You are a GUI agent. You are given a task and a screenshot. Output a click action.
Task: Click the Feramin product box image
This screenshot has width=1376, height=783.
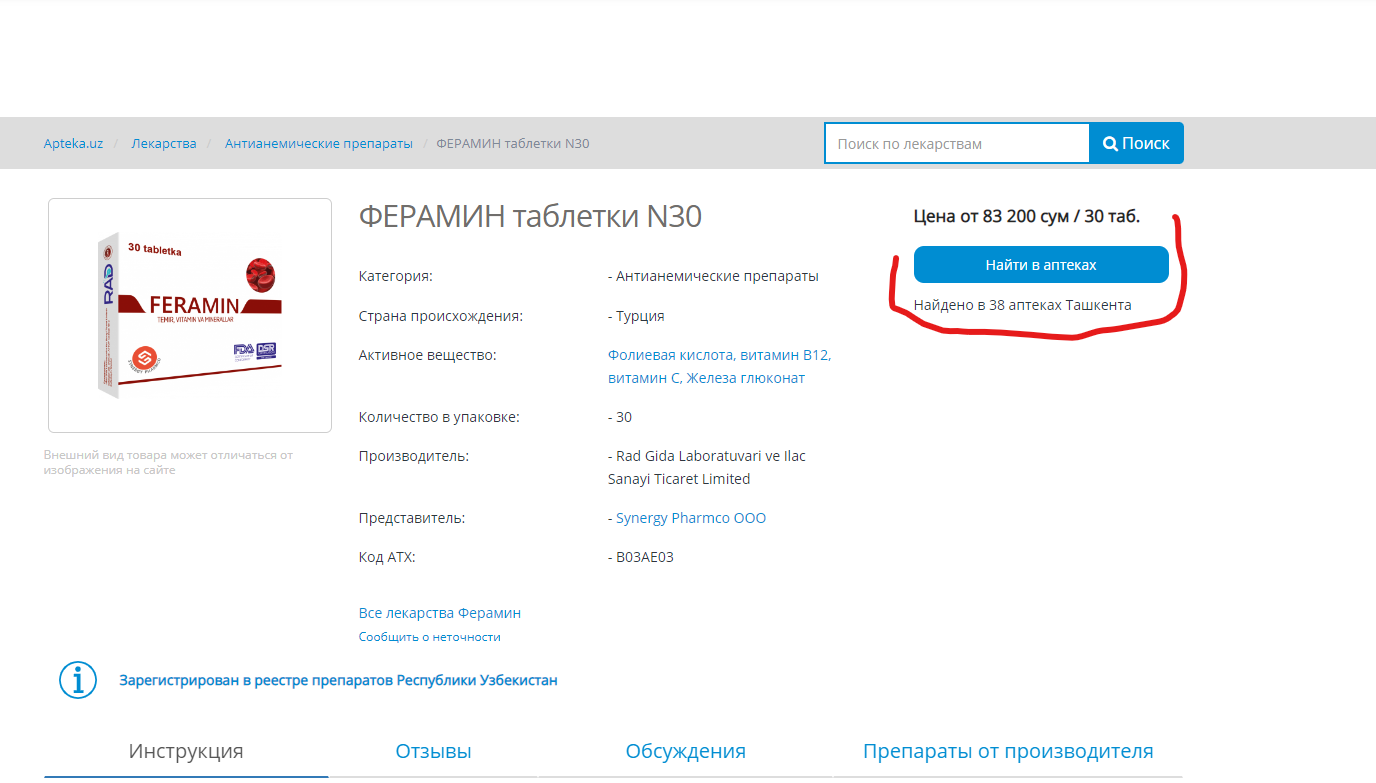190,316
